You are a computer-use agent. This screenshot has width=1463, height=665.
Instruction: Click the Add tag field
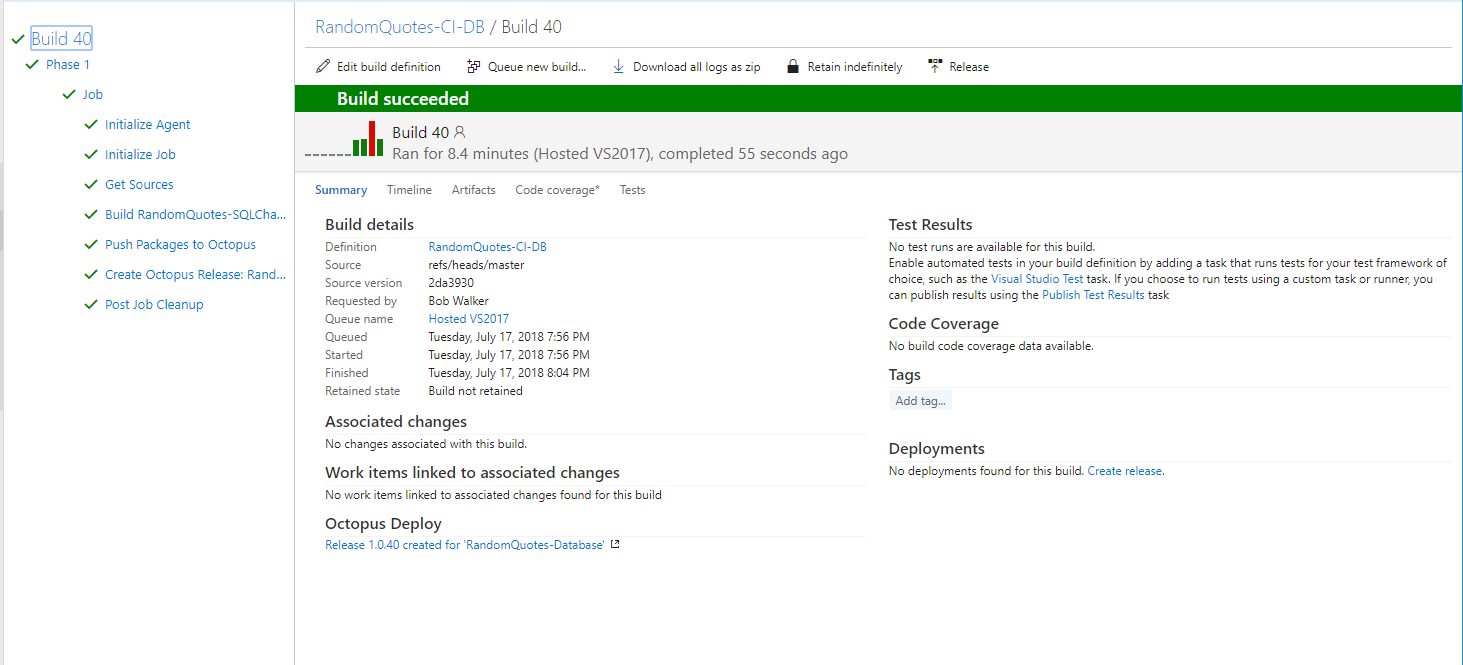coord(920,401)
